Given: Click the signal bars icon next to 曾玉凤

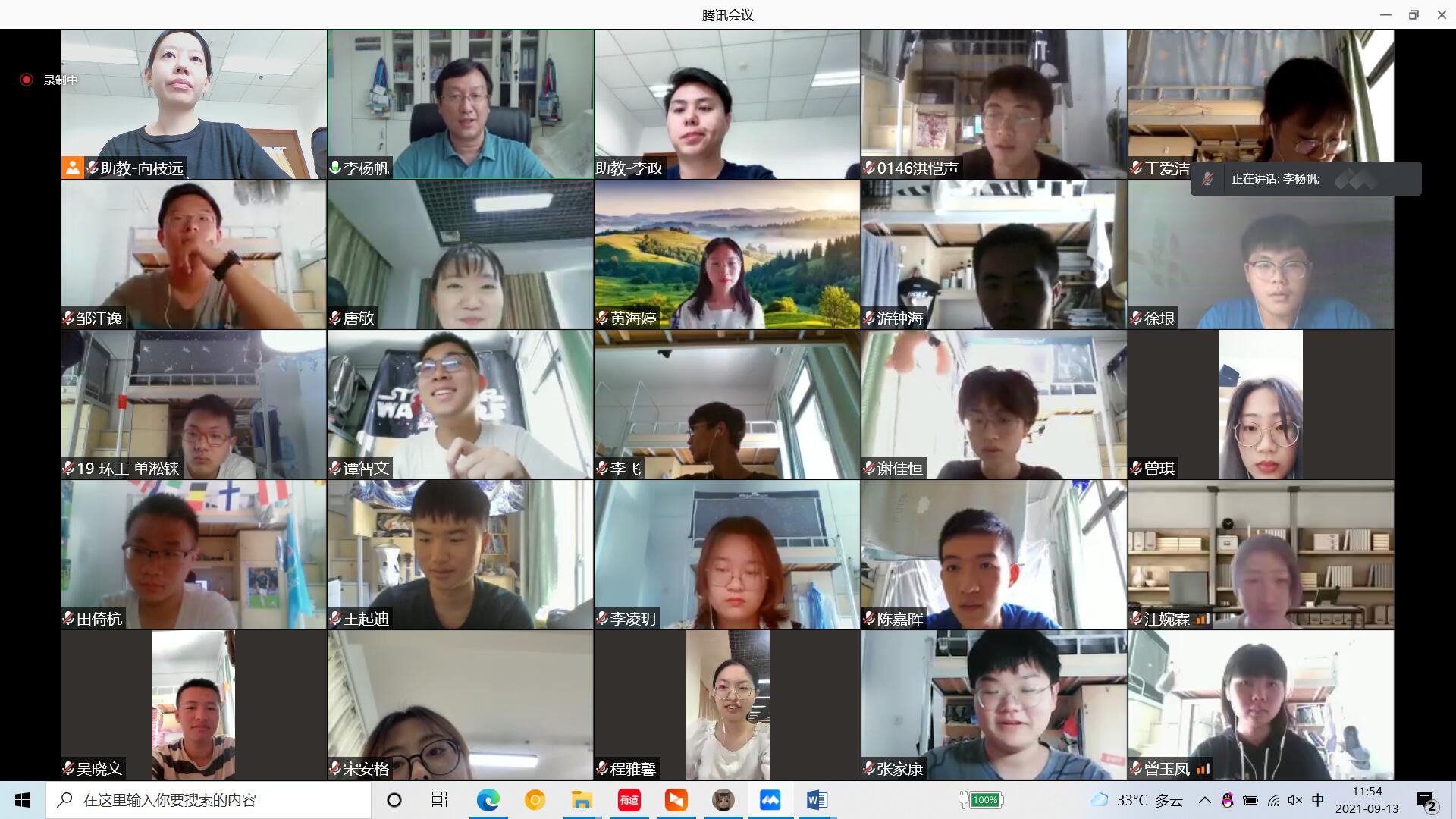Looking at the screenshot, I should click(1202, 769).
